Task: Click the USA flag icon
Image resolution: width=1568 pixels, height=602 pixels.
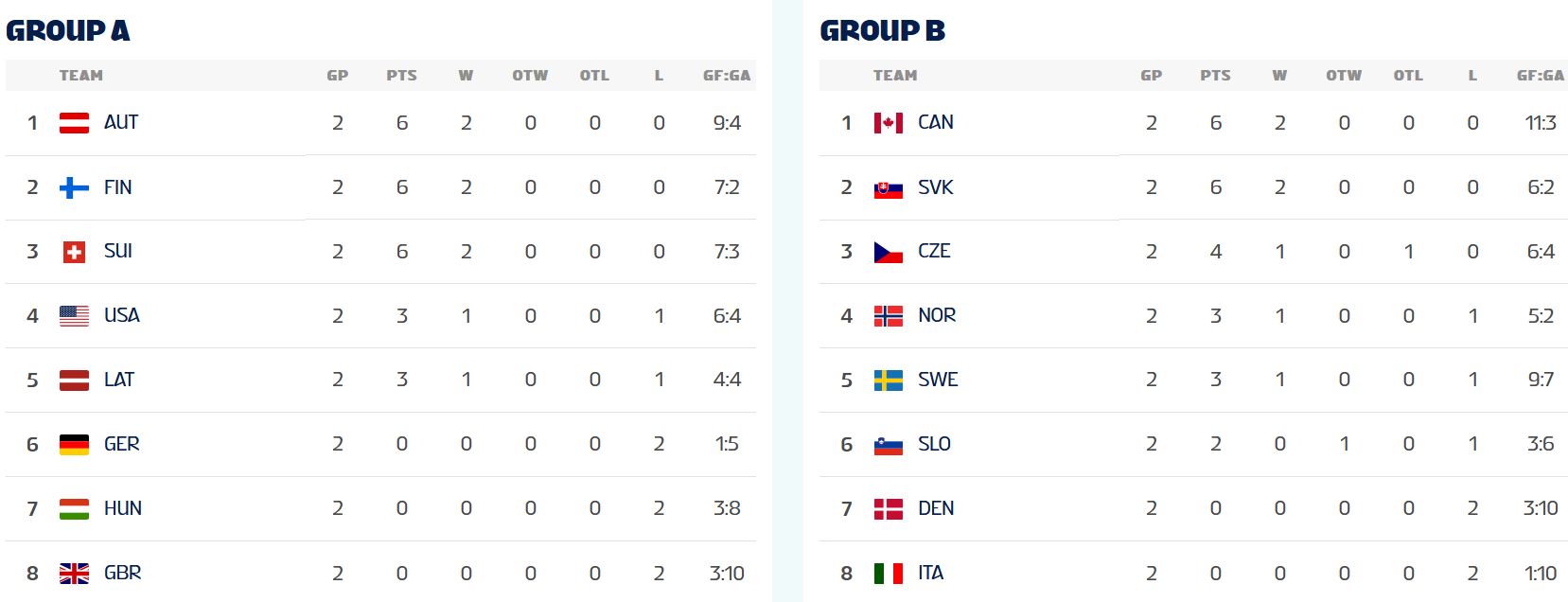Action: pos(74,316)
